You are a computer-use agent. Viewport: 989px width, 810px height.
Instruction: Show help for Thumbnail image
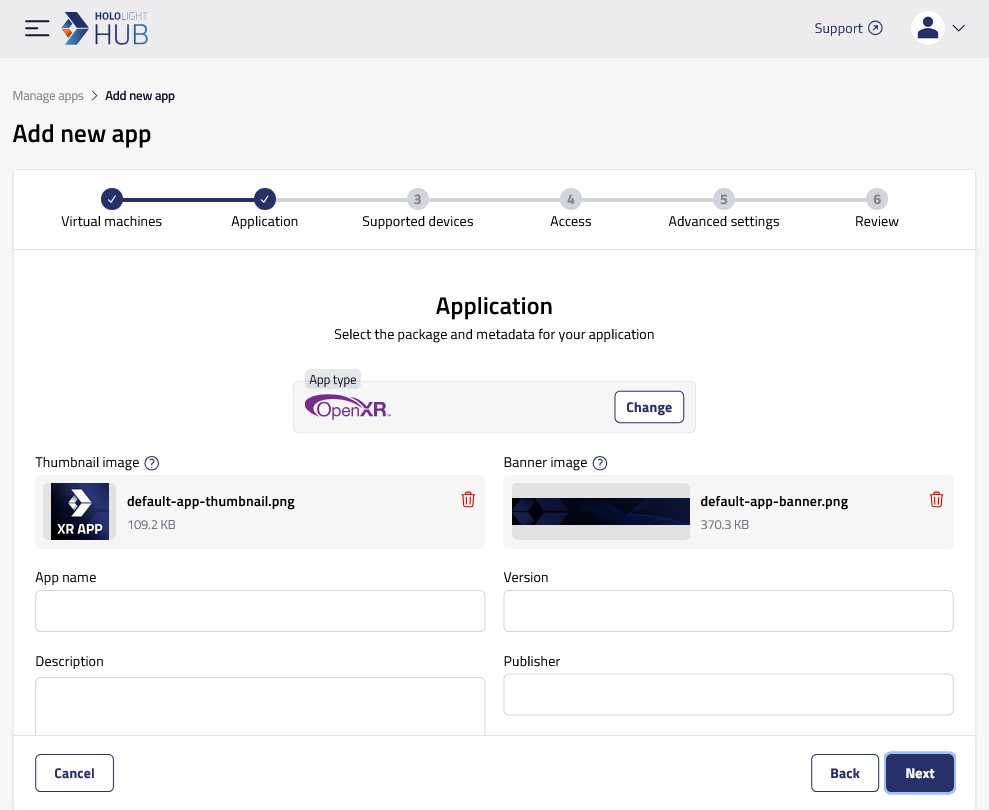point(152,463)
